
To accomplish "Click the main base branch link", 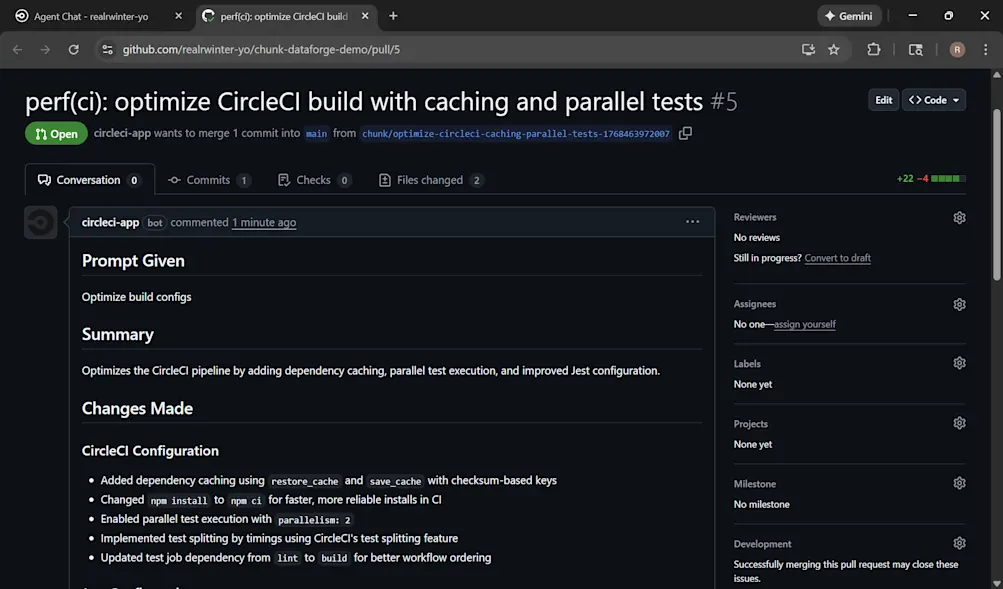I will click(x=316, y=134).
